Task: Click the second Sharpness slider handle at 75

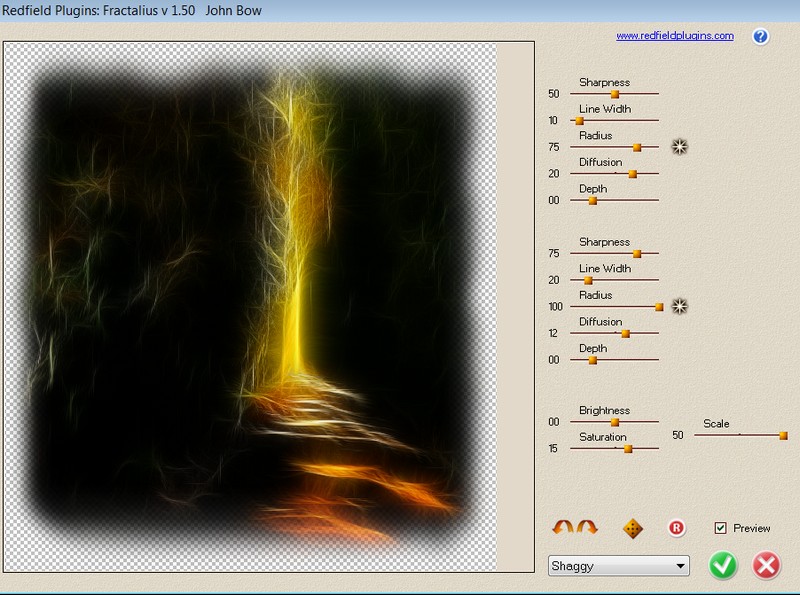Action: (637, 254)
